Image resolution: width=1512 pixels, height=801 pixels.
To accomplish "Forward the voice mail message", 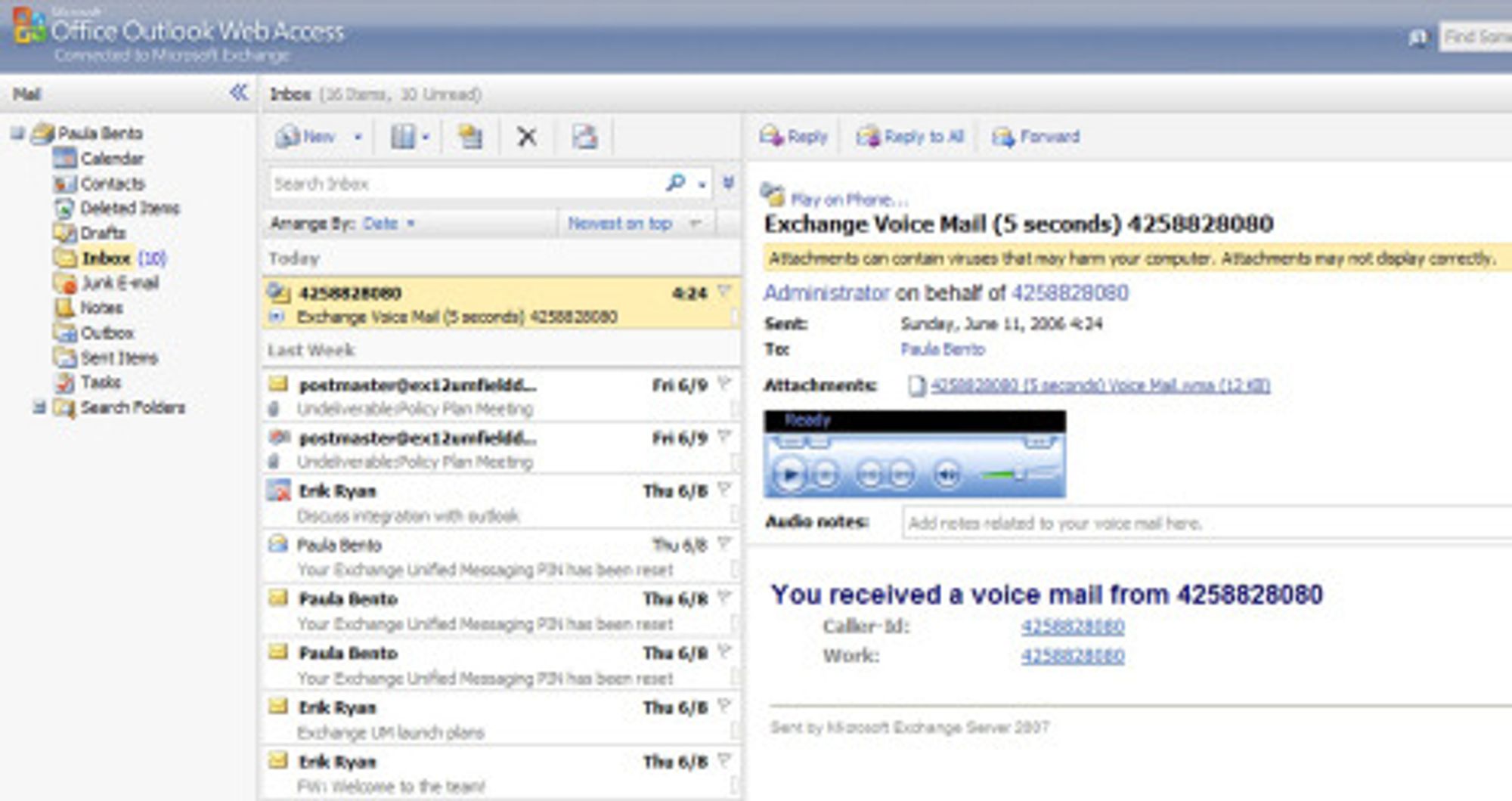I will pos(1036,137).
